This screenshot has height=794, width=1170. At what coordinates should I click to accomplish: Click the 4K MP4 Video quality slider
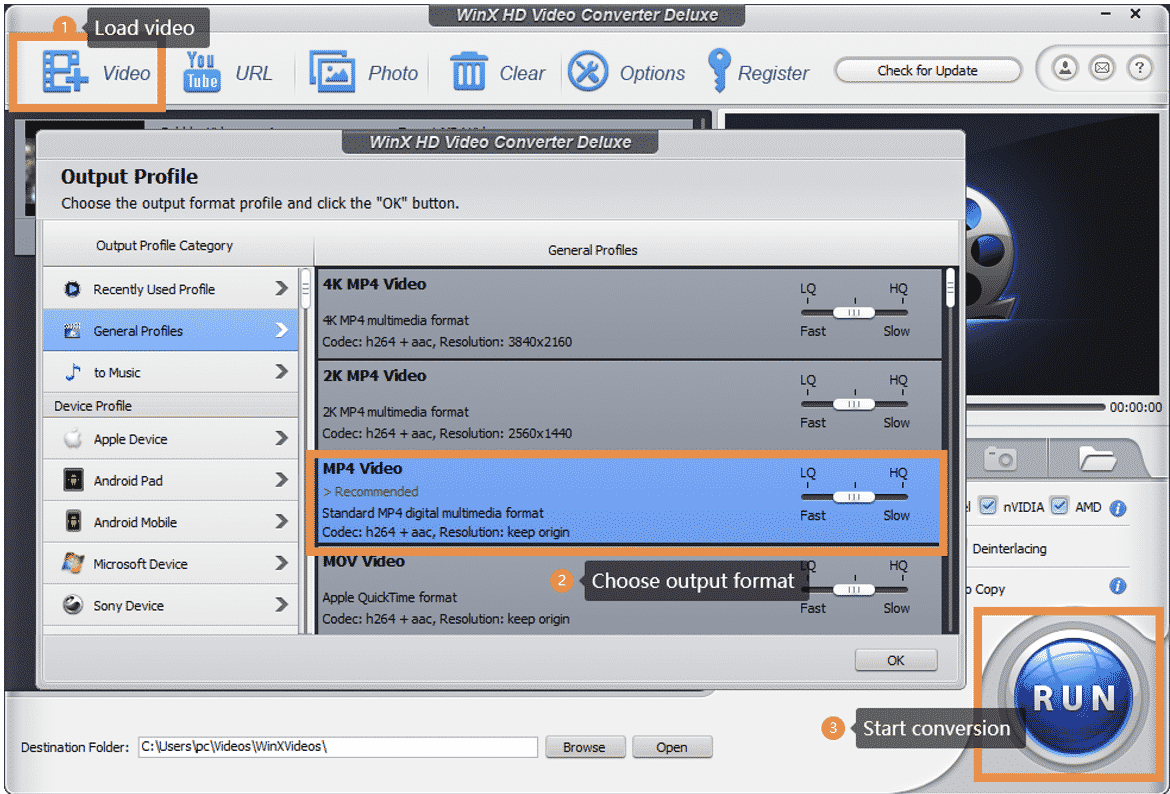pos(854,312)
